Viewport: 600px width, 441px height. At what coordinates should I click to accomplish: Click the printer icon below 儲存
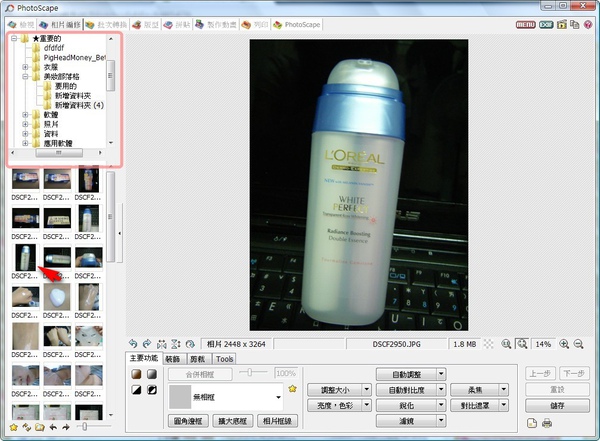pos(547,423)
